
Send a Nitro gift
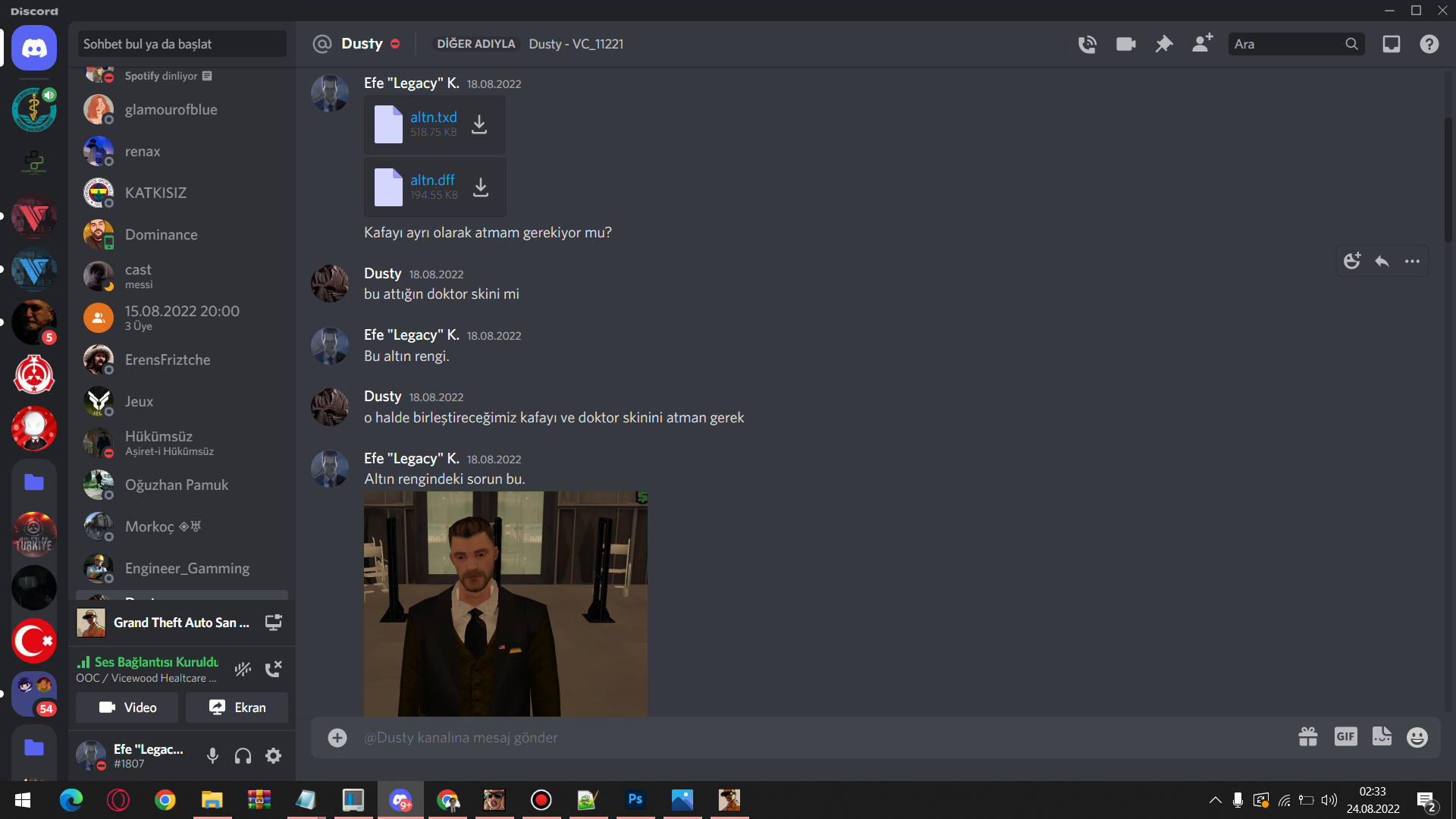click(x=1308, y=737)
